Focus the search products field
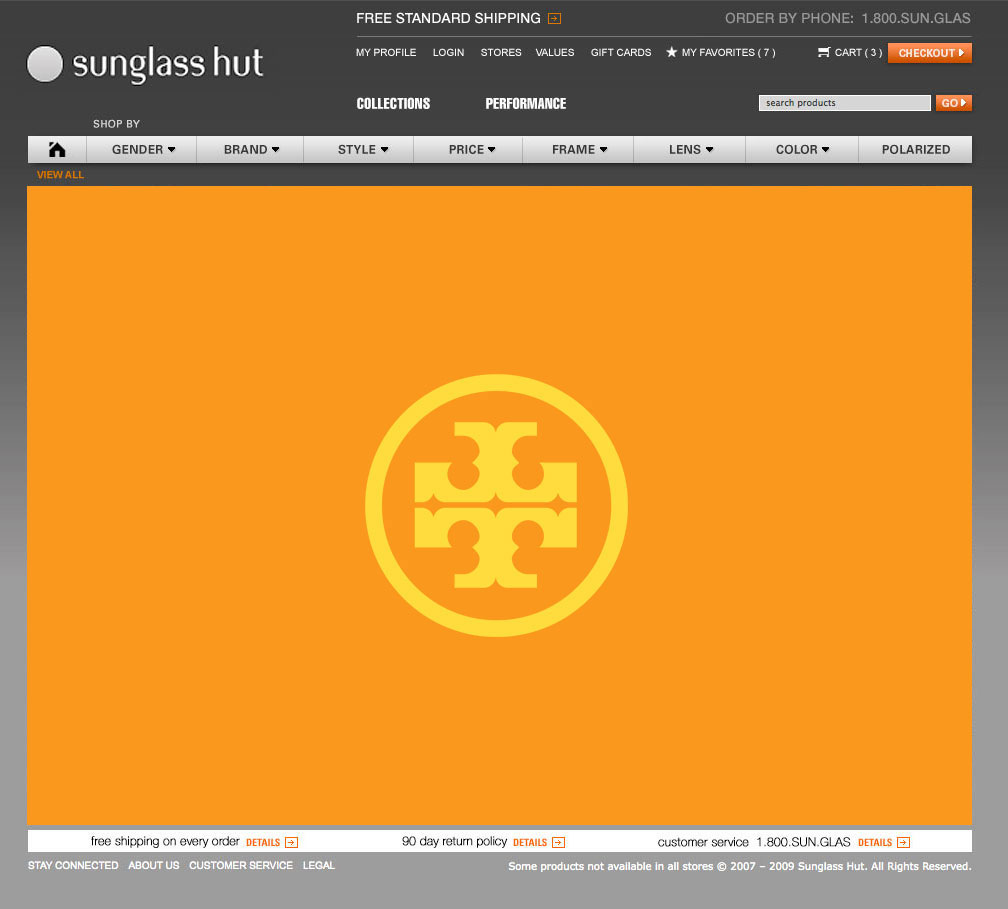Screen dimensions: 1008x909 844,103
